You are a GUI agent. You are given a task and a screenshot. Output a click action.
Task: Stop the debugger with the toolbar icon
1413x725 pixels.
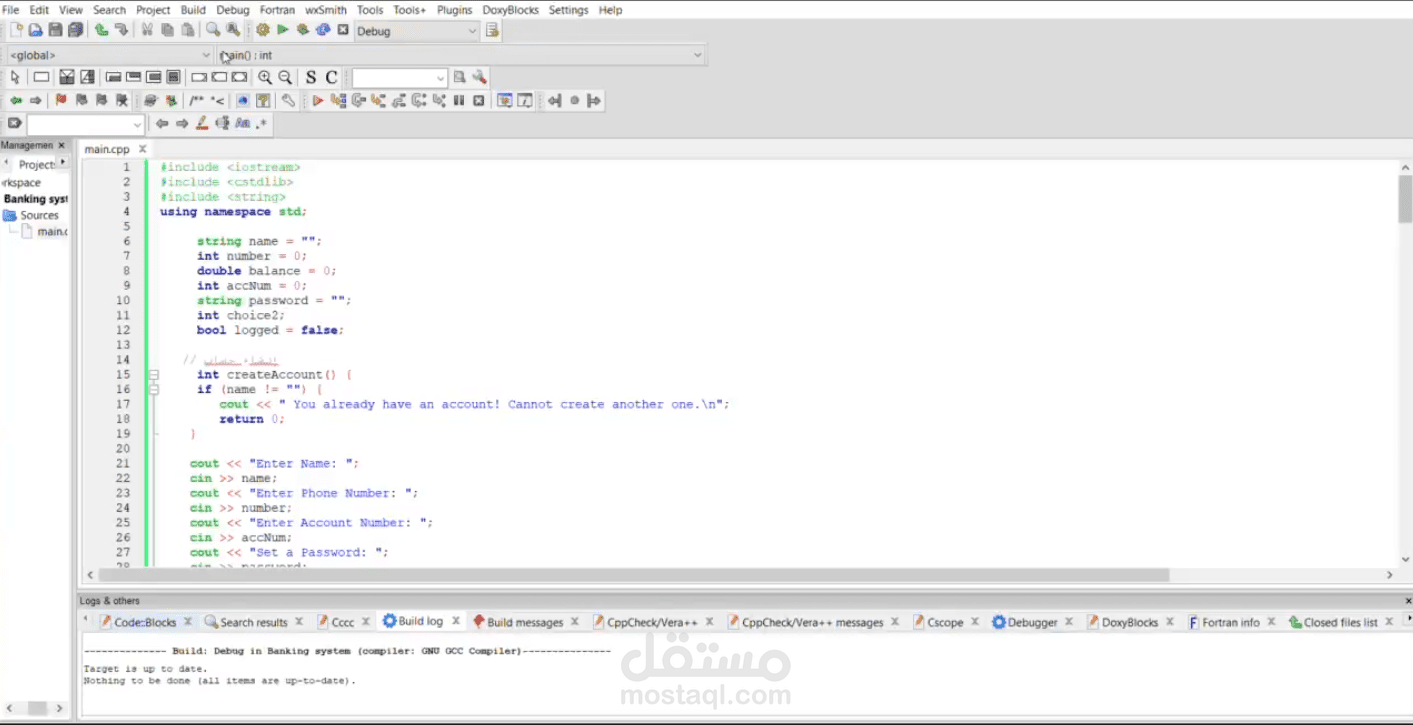pyautogui.click(x=479, y=100)
